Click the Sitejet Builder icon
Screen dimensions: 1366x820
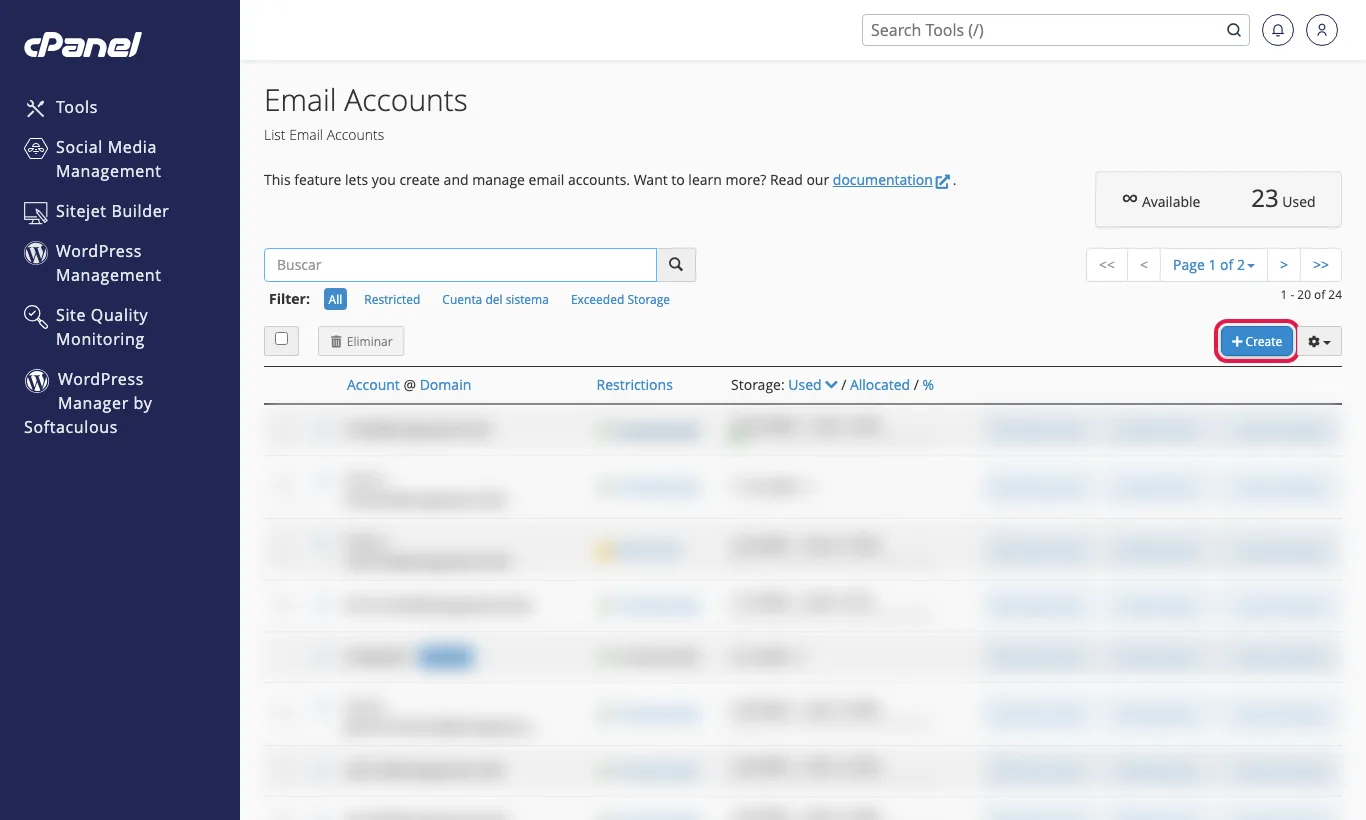[x=36, y=212]
